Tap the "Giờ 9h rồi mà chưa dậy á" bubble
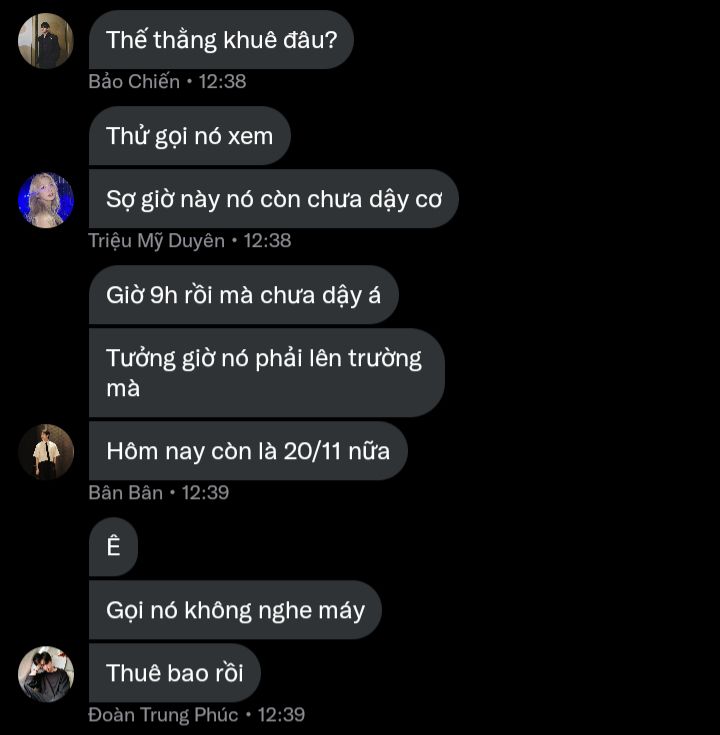Image resolution: width=720 pixels, height=735 pixels. (244, 295)
